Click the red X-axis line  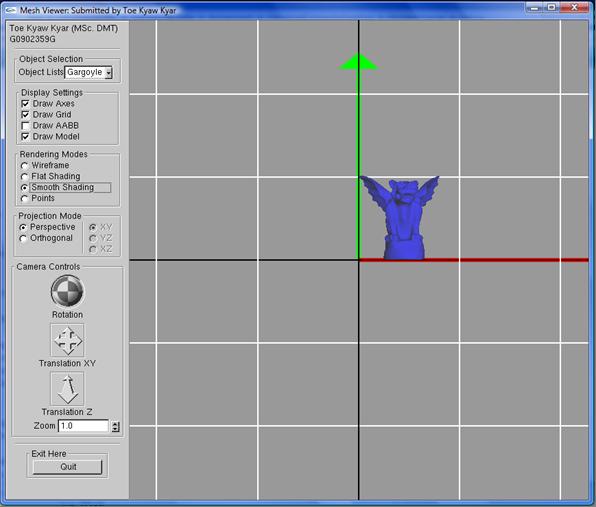click(474, 260)
